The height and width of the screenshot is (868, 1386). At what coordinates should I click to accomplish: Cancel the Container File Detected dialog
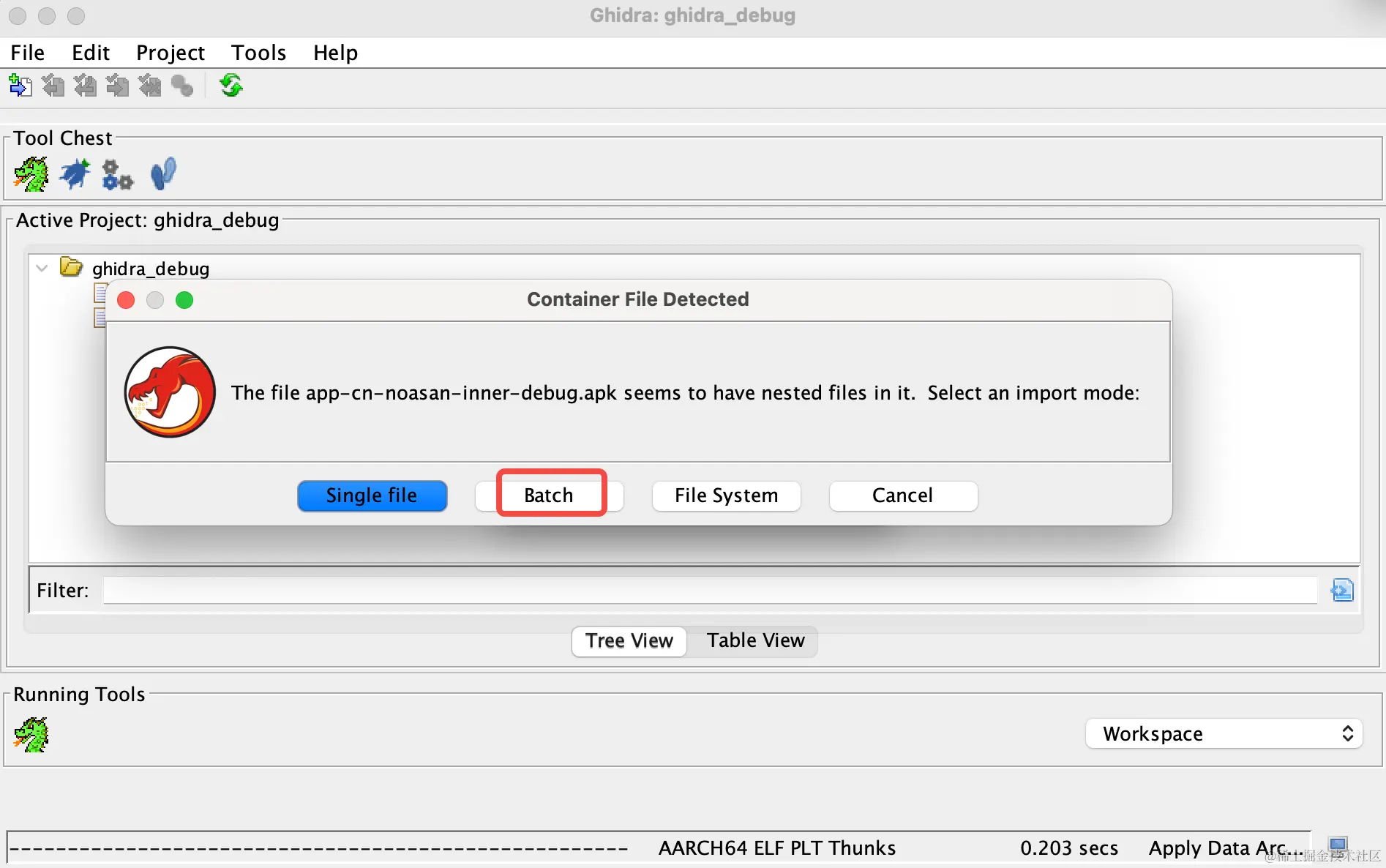(903, 495)
